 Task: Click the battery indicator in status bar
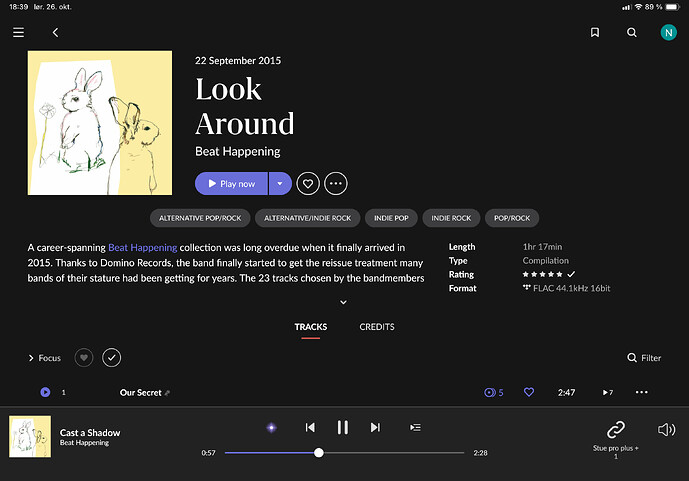tap(673, 7)
